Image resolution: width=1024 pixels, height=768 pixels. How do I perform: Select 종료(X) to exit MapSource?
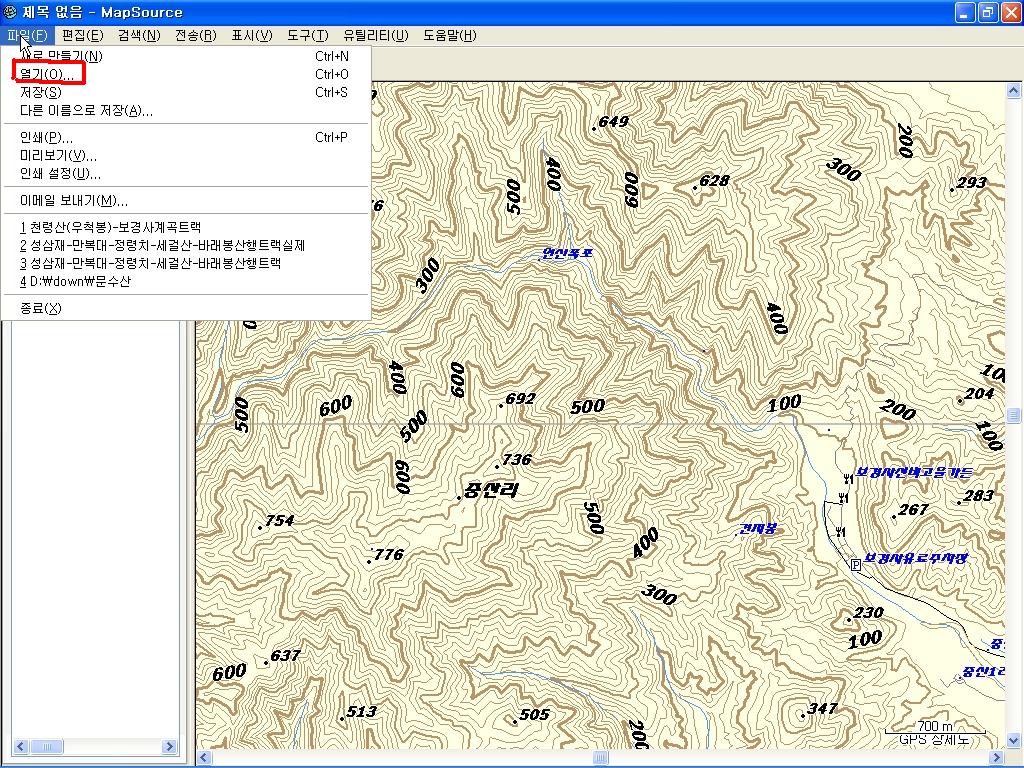(186, 308)
